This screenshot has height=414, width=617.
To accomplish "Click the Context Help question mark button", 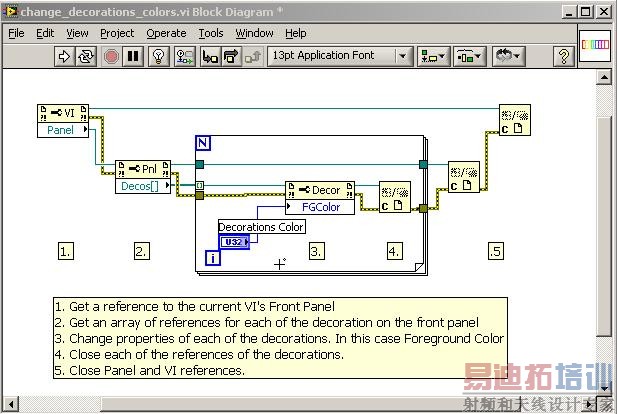I will [564, 57].
